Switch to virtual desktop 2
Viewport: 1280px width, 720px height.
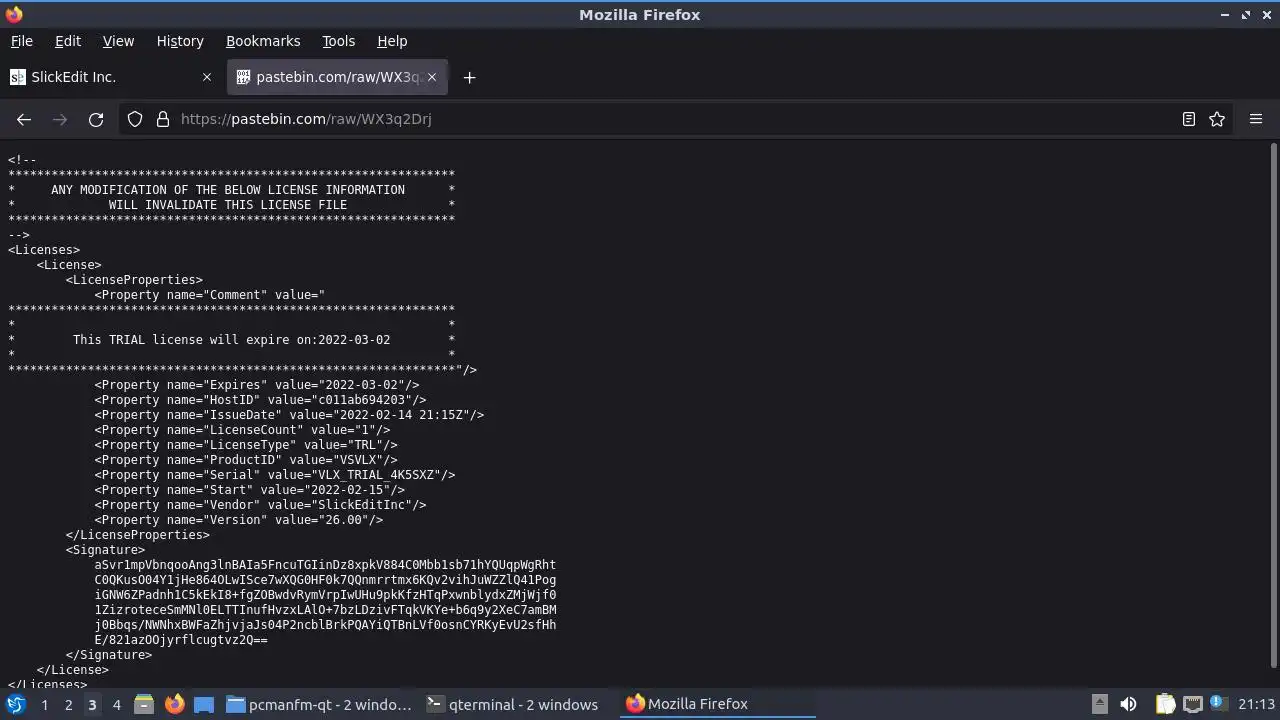(68, 705)
